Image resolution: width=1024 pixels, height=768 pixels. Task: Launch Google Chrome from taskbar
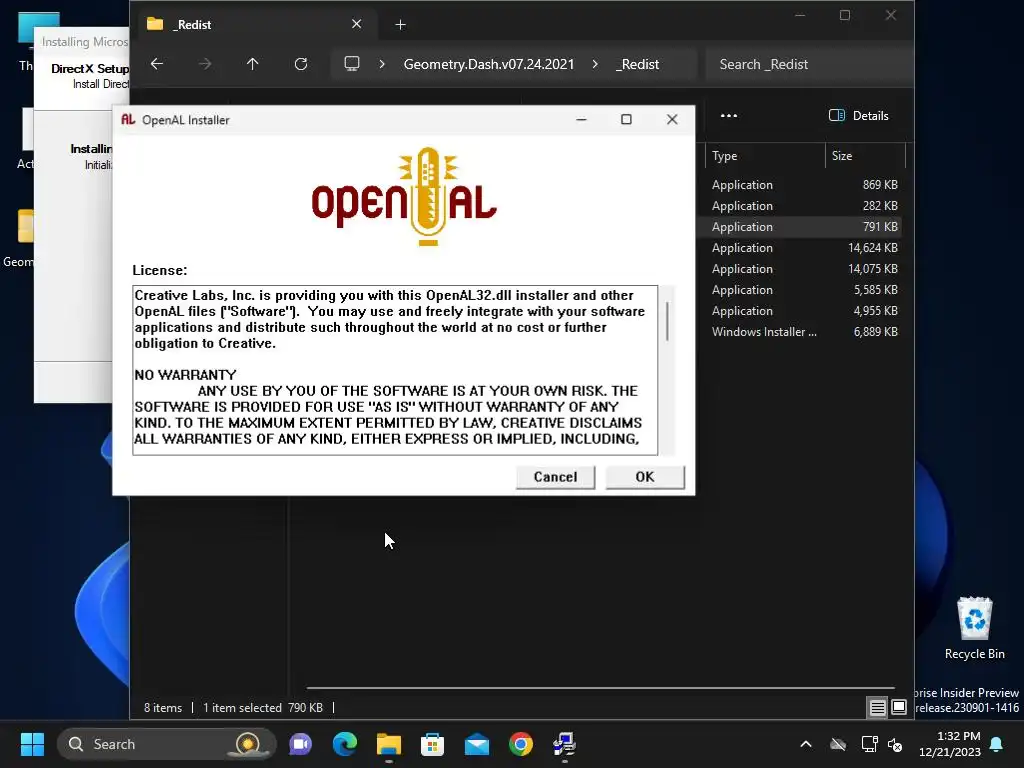pos(520,744)
